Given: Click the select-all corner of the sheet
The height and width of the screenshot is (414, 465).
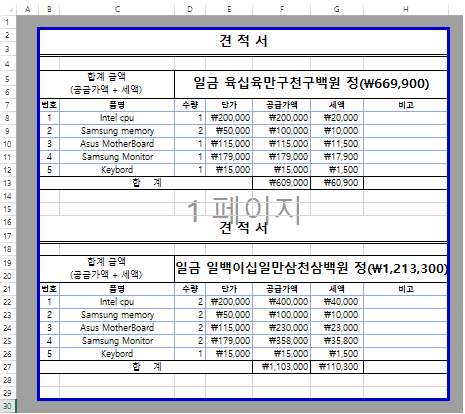Looking at the screenshot, I should click(8, 9).
